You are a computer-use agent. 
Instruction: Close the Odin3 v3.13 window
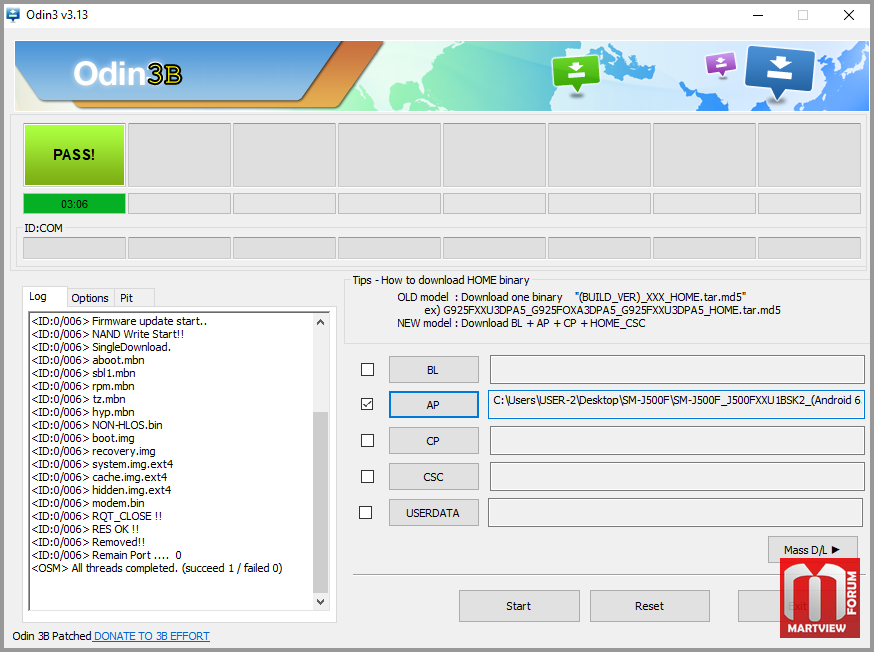(849, 15)
